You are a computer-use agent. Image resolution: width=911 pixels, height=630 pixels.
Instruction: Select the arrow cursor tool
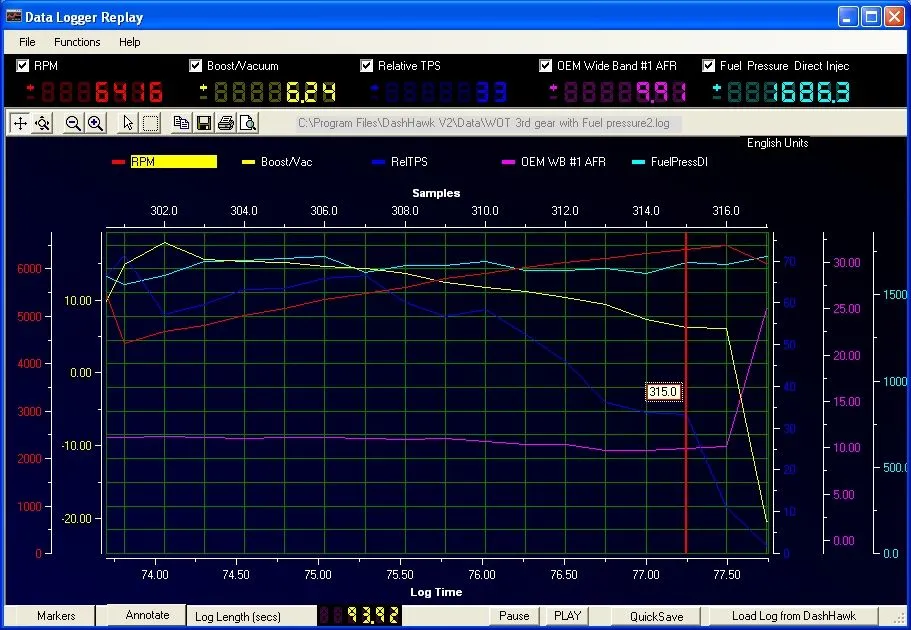coord(127,123)
